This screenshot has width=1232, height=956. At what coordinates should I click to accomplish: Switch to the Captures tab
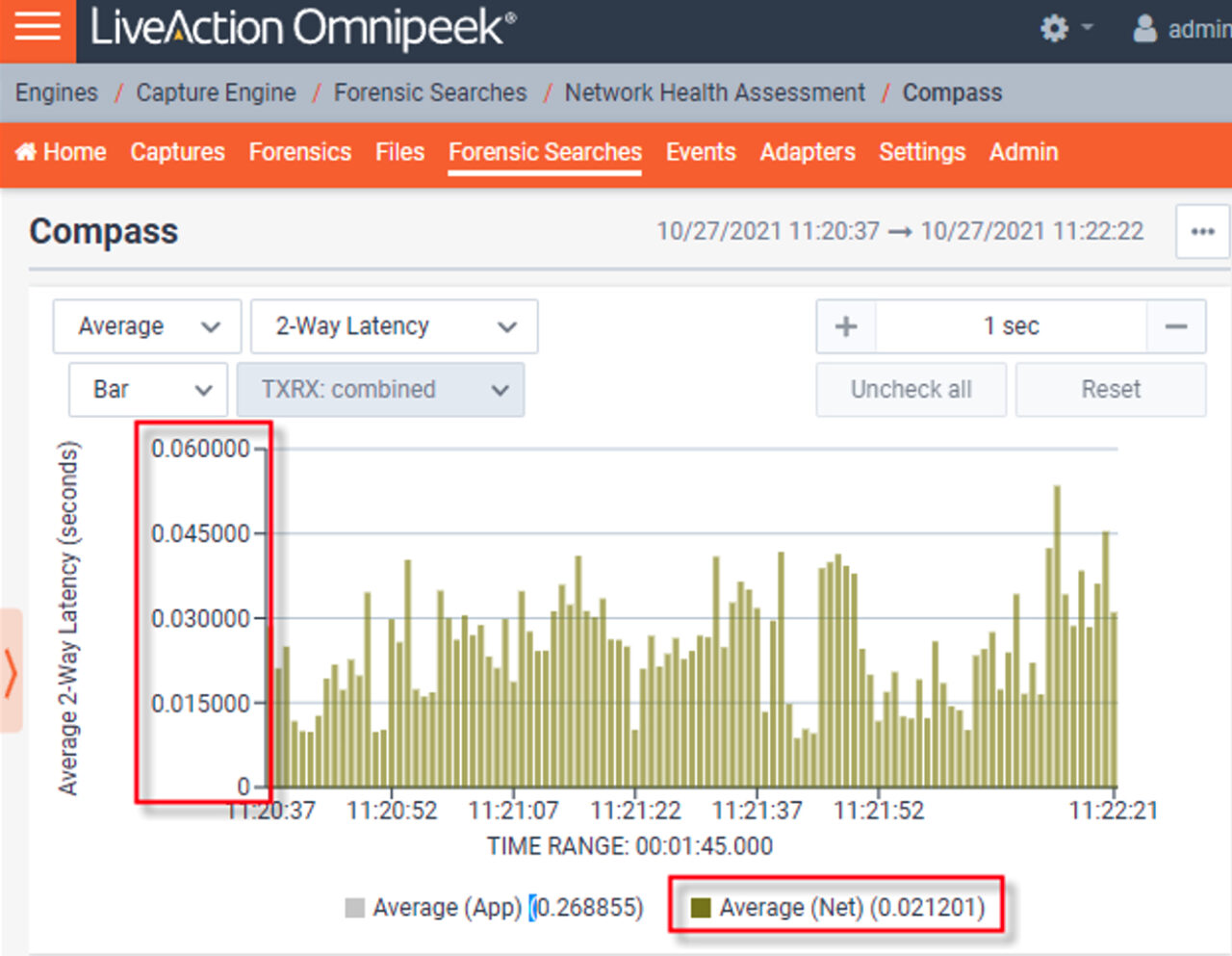pyautogui.click(x=177, y=152)
